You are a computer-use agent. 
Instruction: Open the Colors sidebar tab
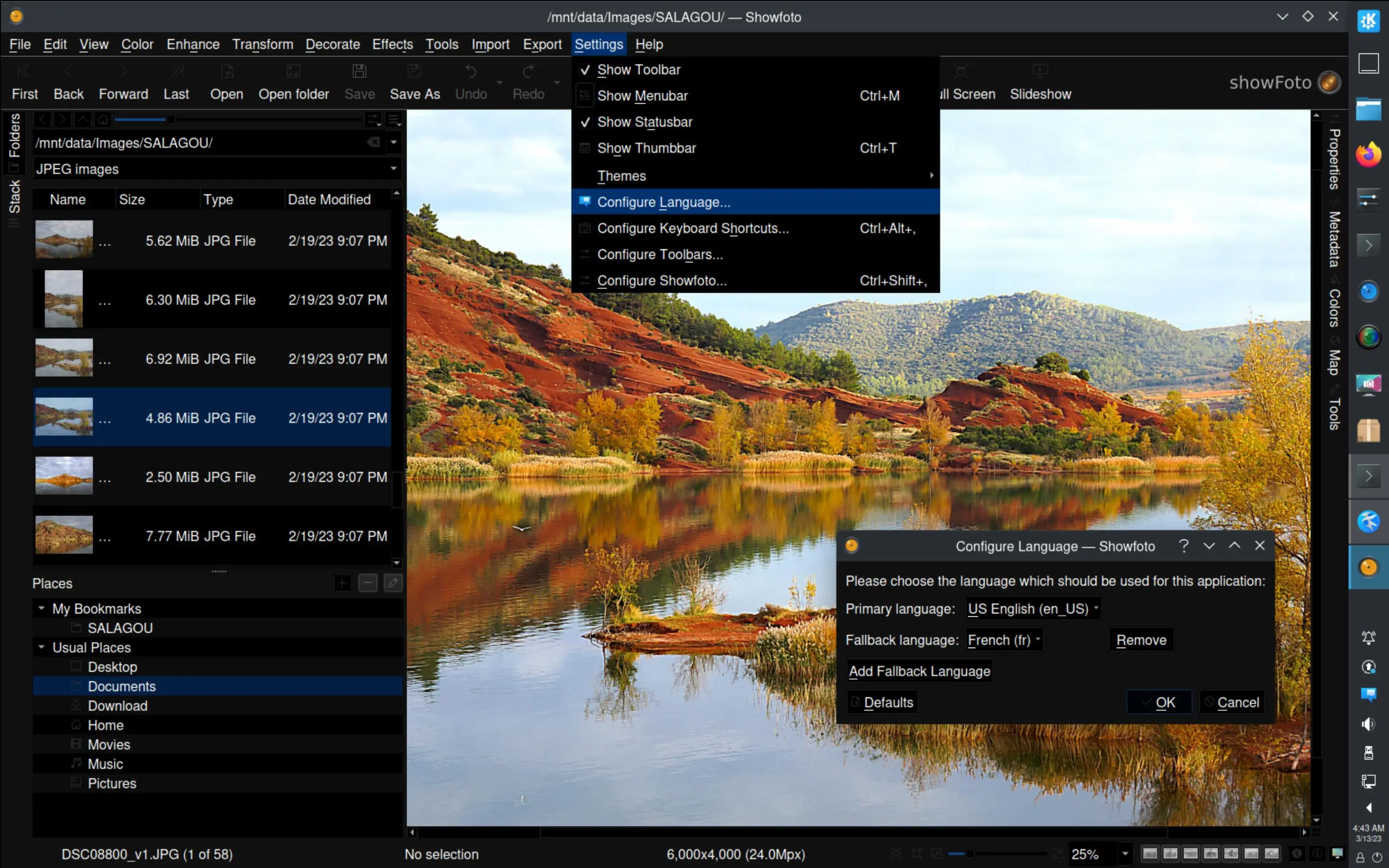tap(1335, 308)
